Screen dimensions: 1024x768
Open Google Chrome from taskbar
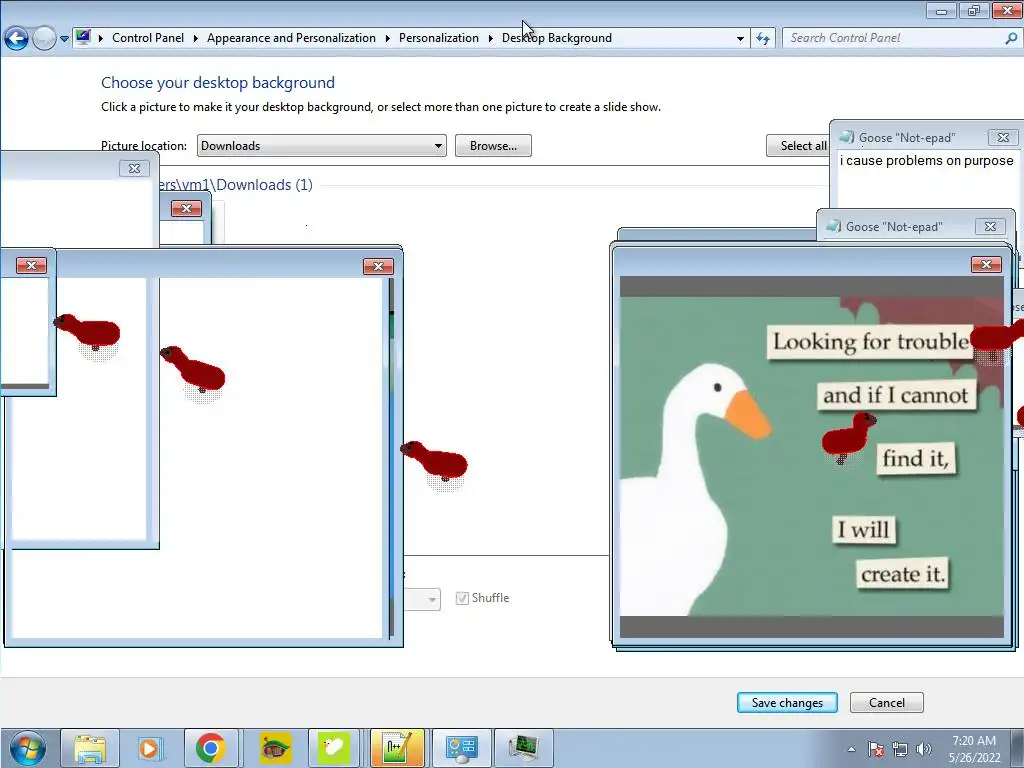click(210, 748)
